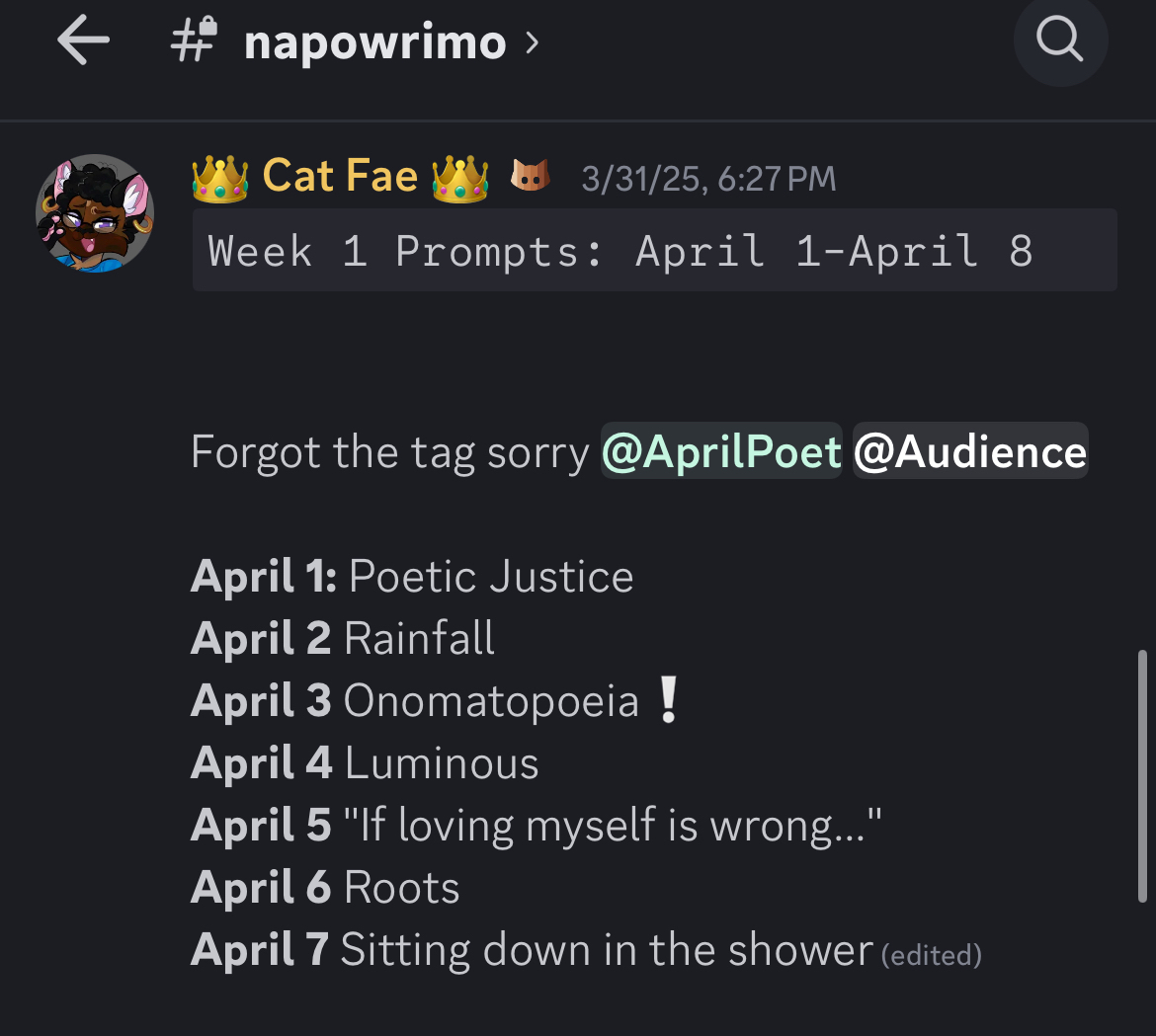This screenshot has height=1036, width=1156.
Task: Click the vertical scrollbar thumb
Action: click(x=1142, y=775)
